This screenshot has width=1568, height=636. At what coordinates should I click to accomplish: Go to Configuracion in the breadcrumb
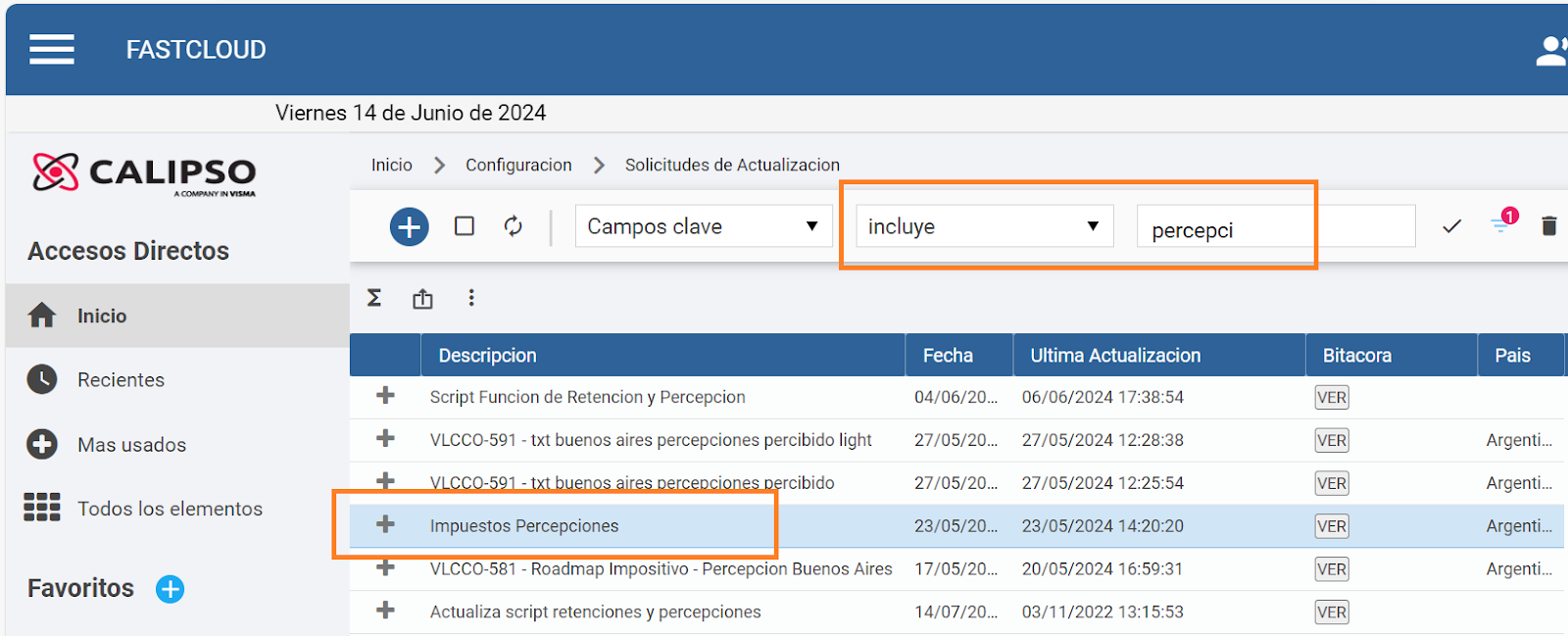[518, 166]
